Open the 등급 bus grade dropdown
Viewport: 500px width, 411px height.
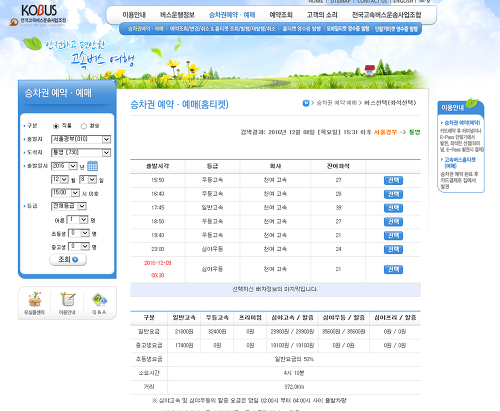pos(69,206)
